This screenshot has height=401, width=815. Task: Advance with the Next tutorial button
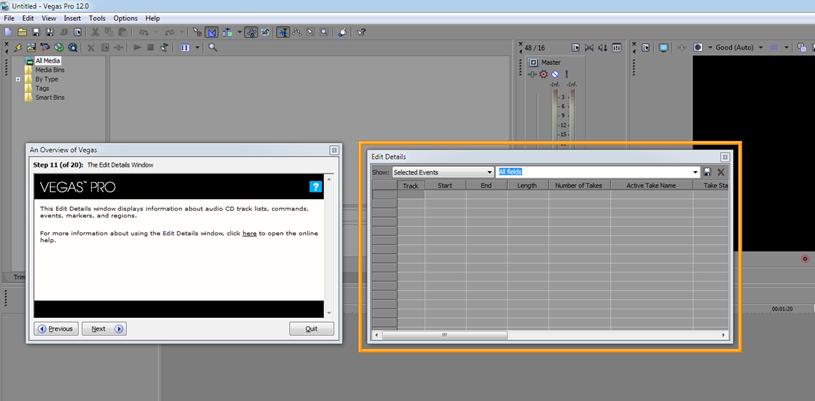click(104, 329)
